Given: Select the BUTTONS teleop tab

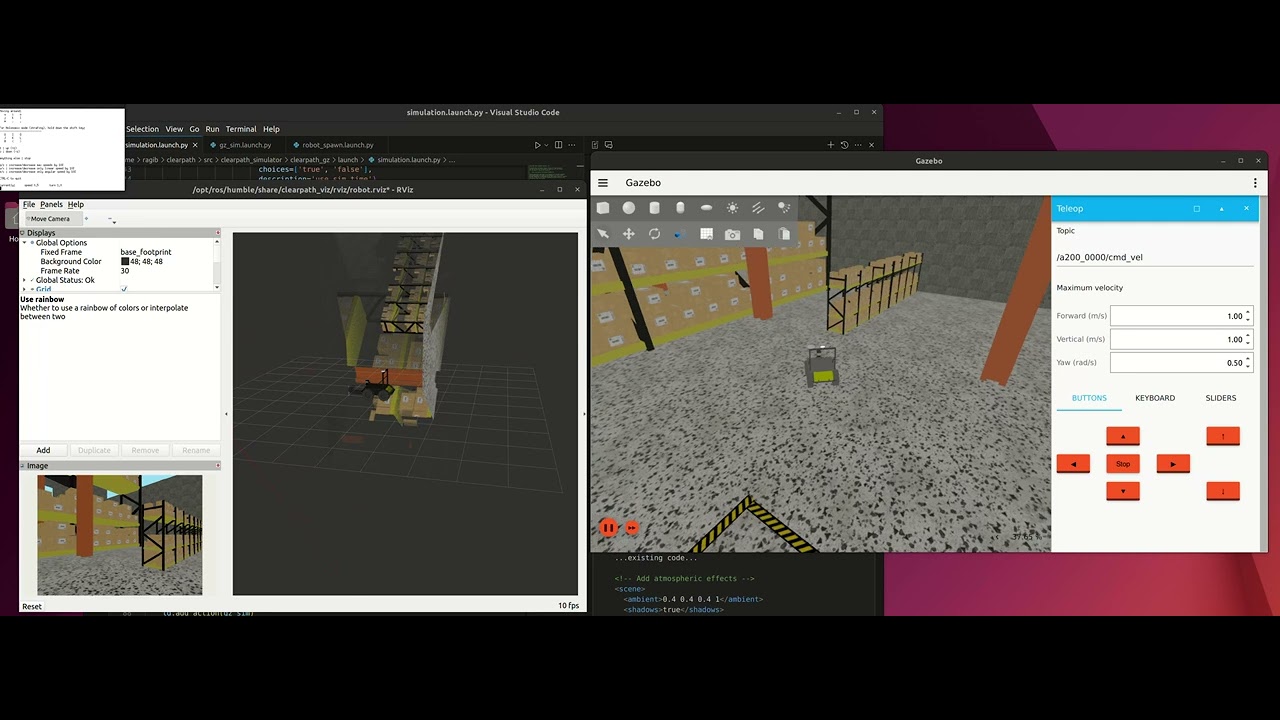Looking at the screenshot, I should pos(1089,398).
